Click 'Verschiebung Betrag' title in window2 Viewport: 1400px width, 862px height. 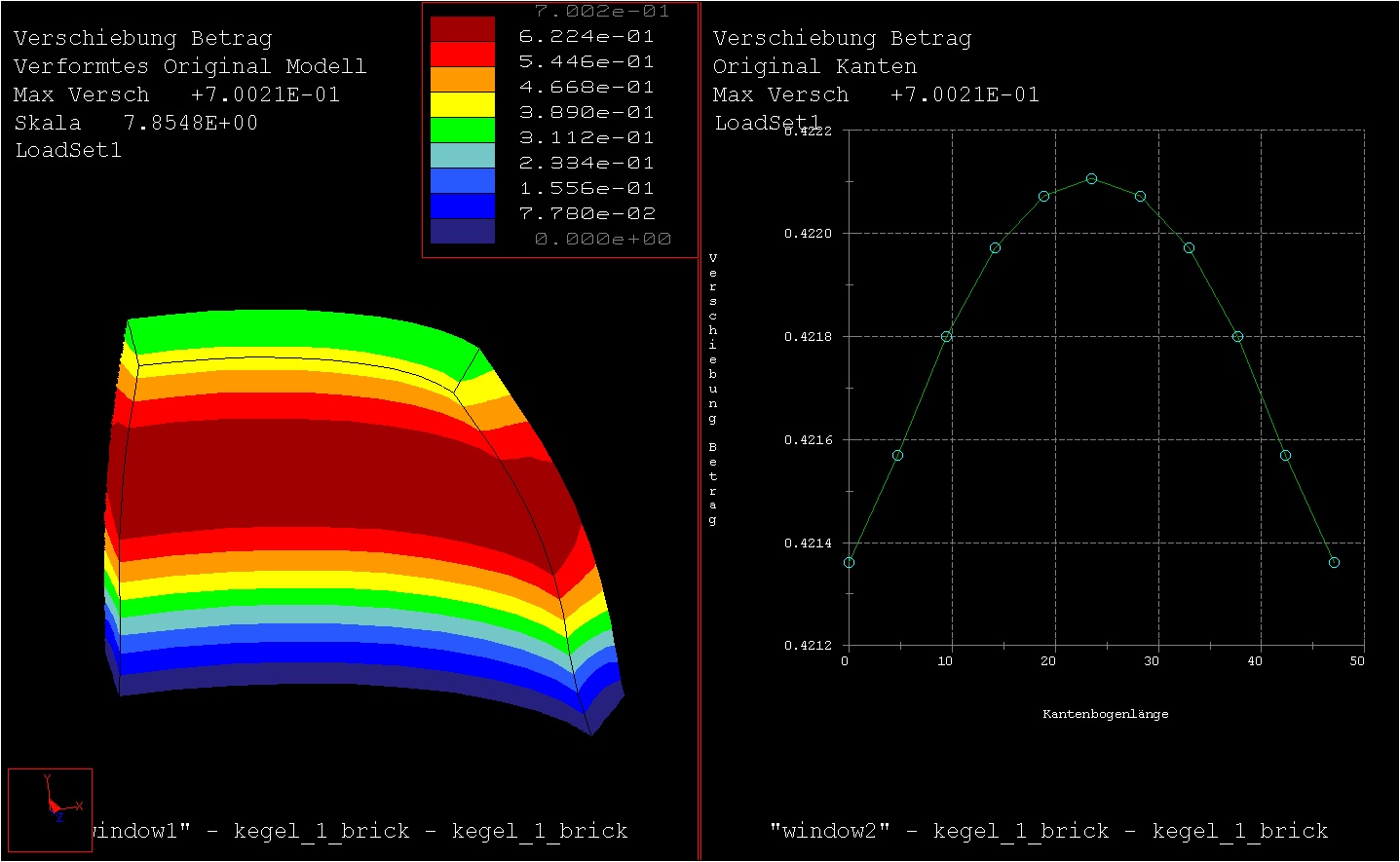point(842,38)
